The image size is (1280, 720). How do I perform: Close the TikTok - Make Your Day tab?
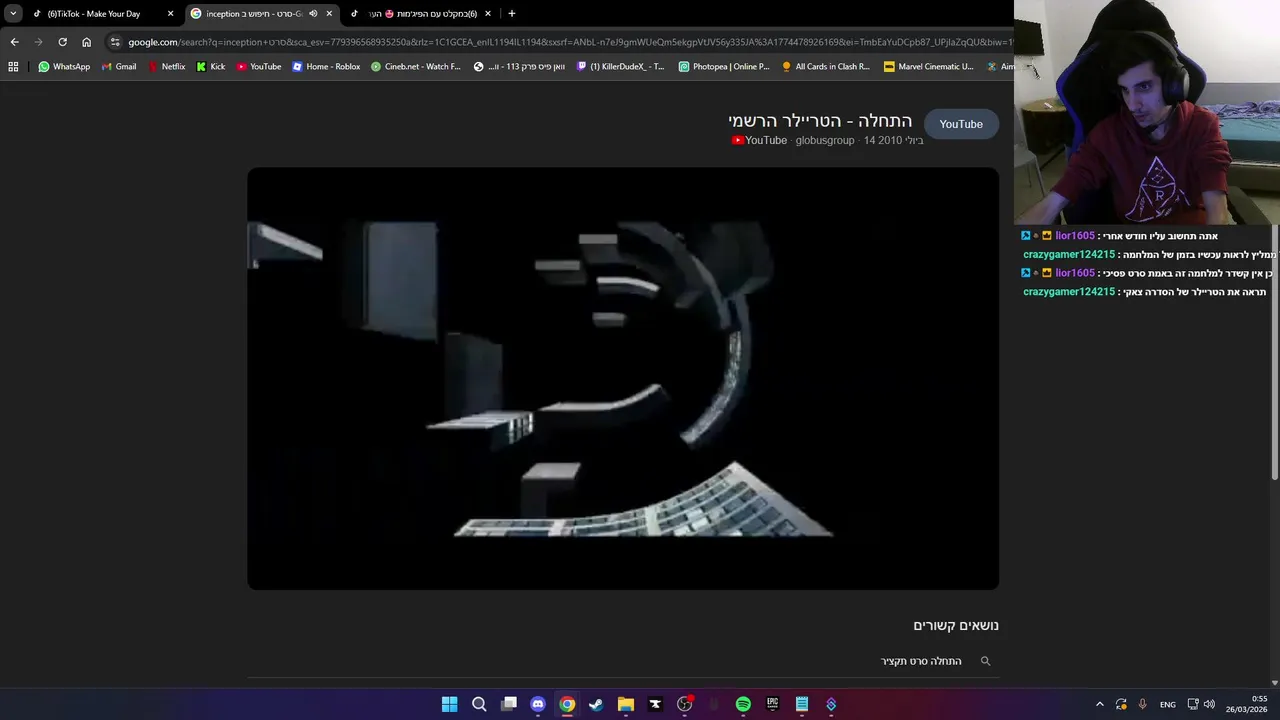[x=170, y=14]
